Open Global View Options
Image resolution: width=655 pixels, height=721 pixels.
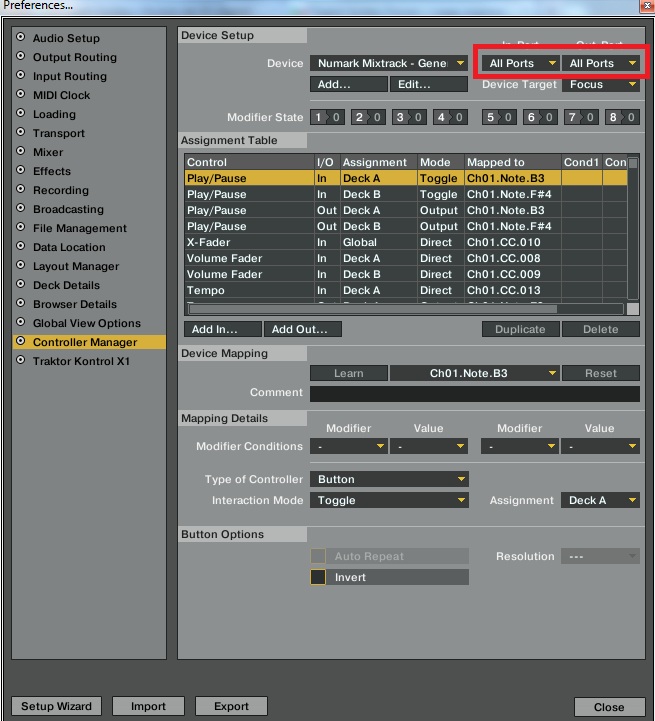(x=86, y=323)
